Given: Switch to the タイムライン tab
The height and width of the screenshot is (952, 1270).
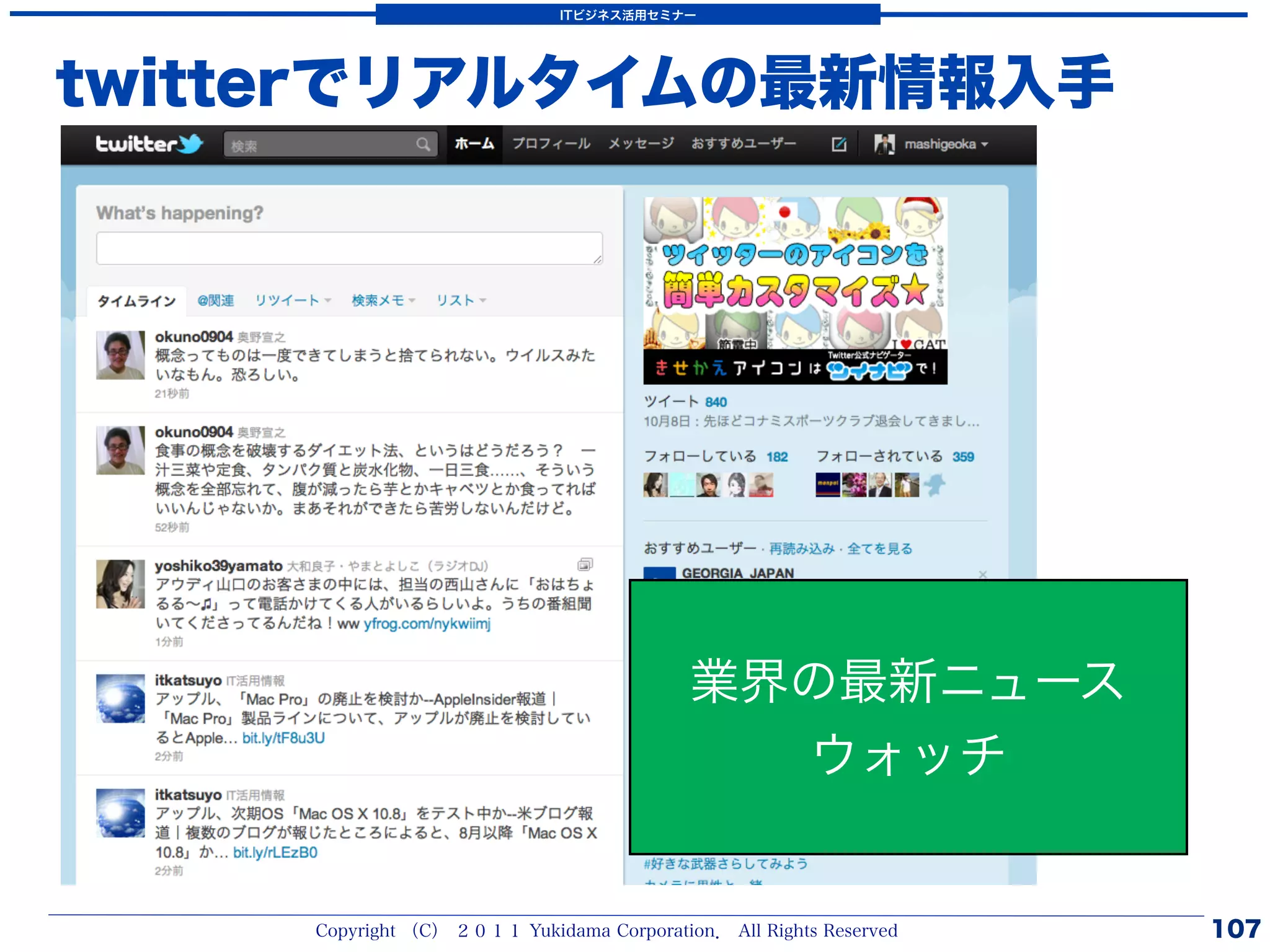Looking at the screenshot, I should pos(136,301).
